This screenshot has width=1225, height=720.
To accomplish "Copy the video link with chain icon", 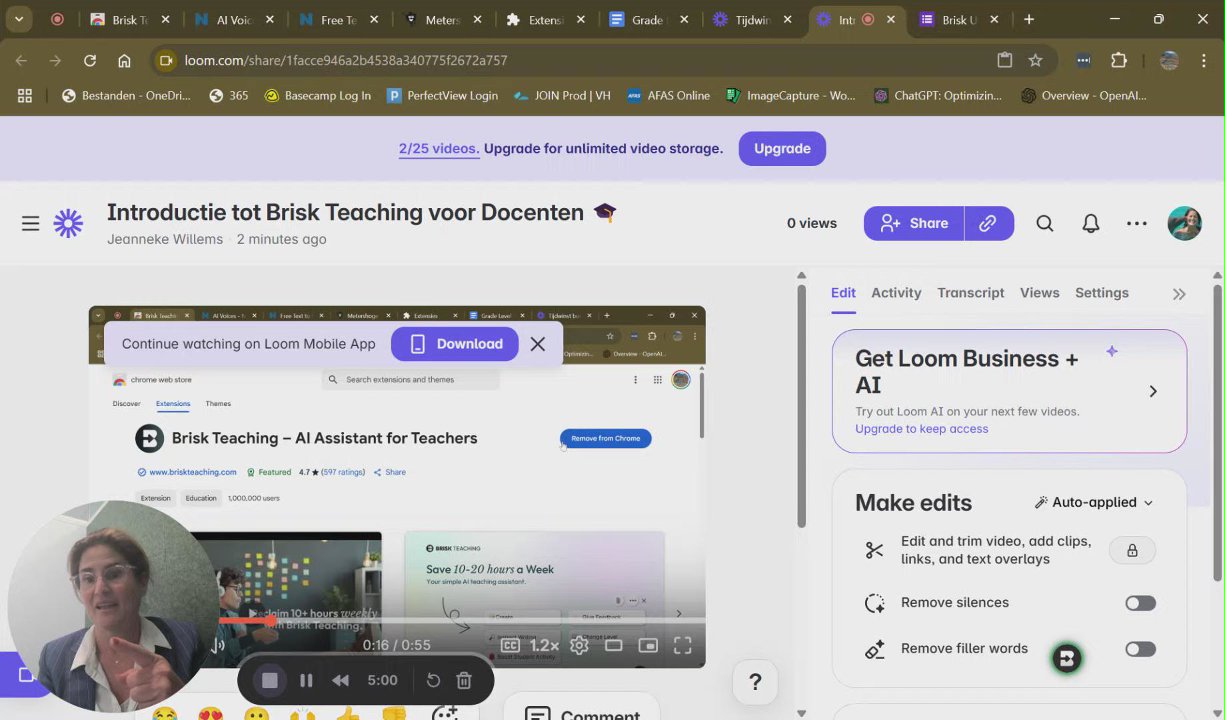I will coord(988,223).
